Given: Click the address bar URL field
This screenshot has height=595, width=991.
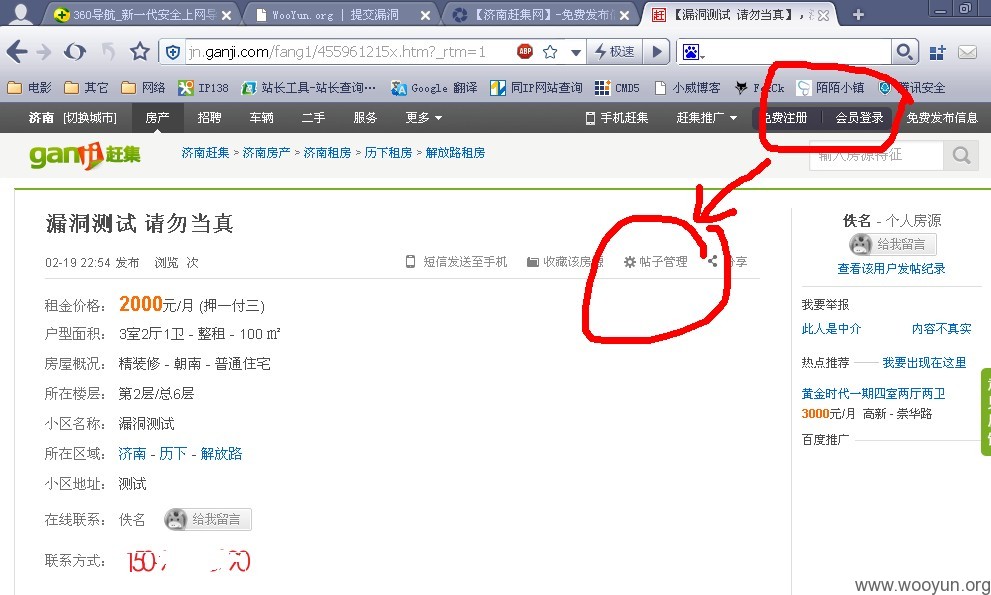Looking at the screenshot, I should 350,52.
